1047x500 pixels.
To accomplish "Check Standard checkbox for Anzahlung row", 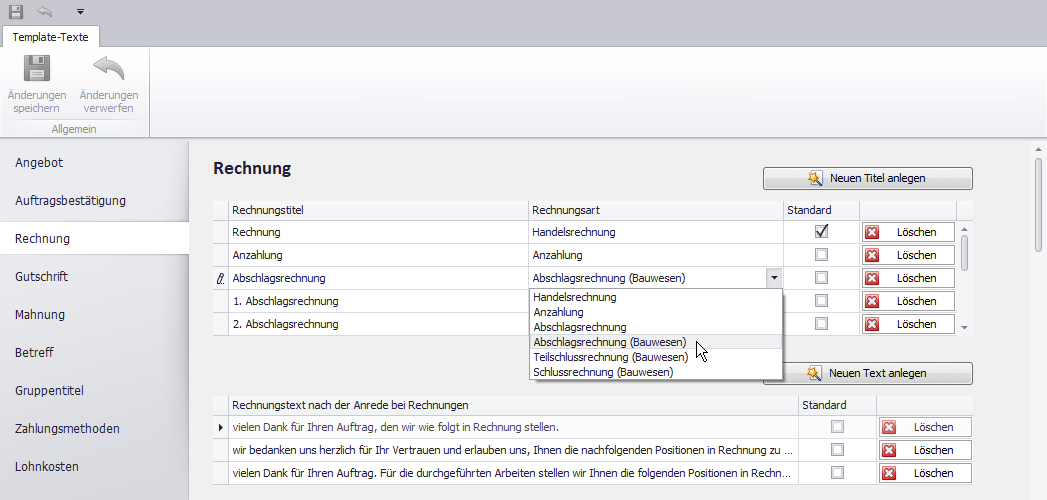I will [822, 255].
